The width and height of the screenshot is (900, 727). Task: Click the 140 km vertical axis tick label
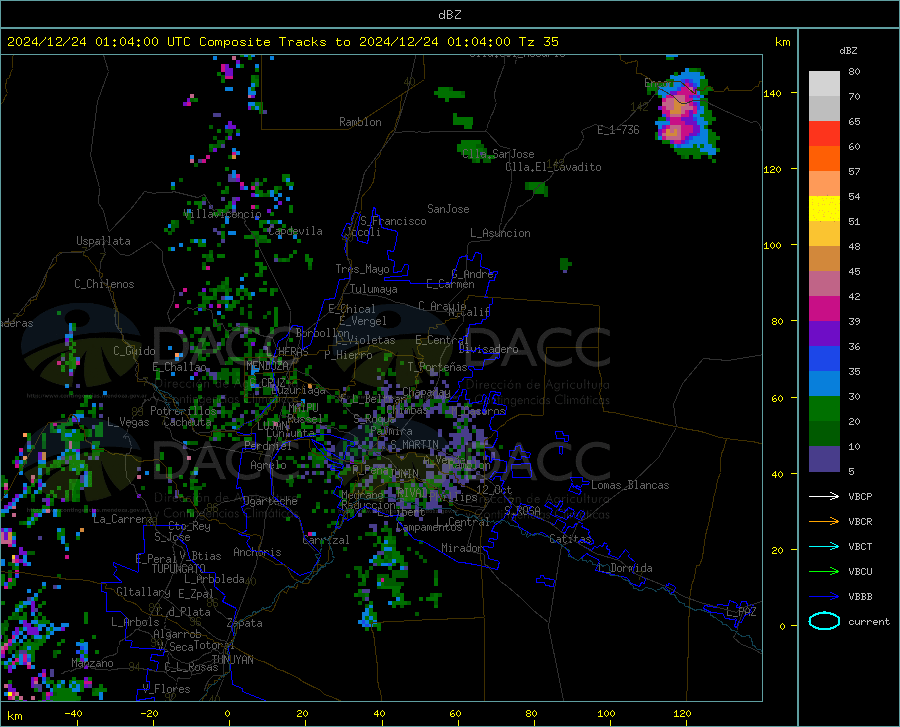point(772,93)
